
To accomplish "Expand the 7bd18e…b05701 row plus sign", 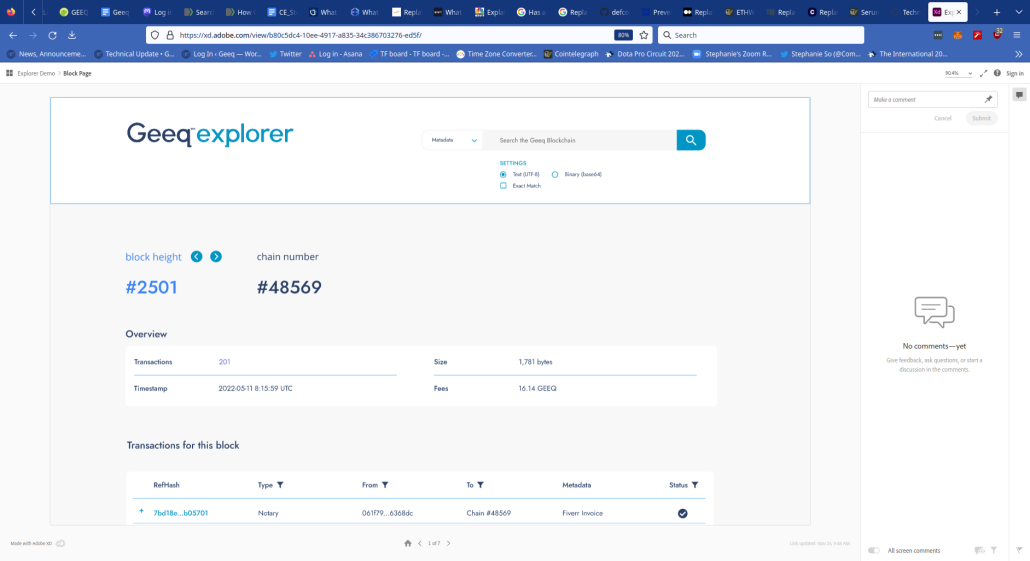I will click(x=141, y=511).
